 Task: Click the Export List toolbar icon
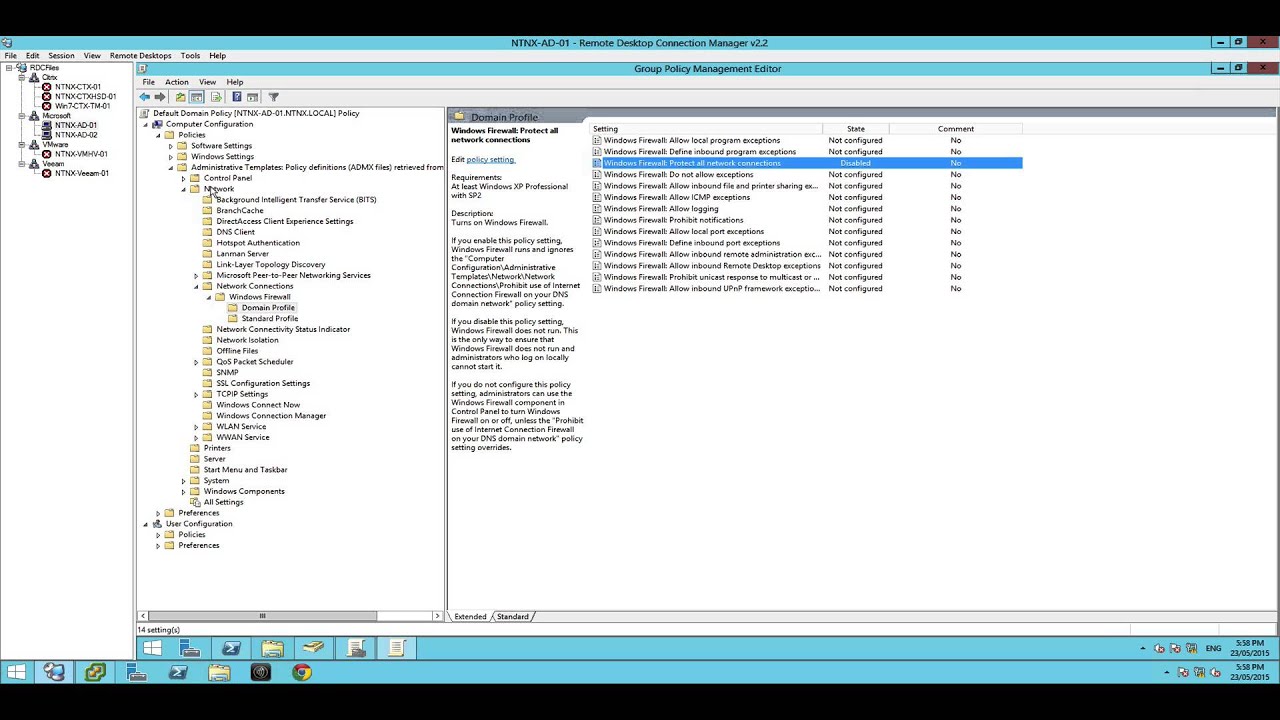[x=216, y=97]
